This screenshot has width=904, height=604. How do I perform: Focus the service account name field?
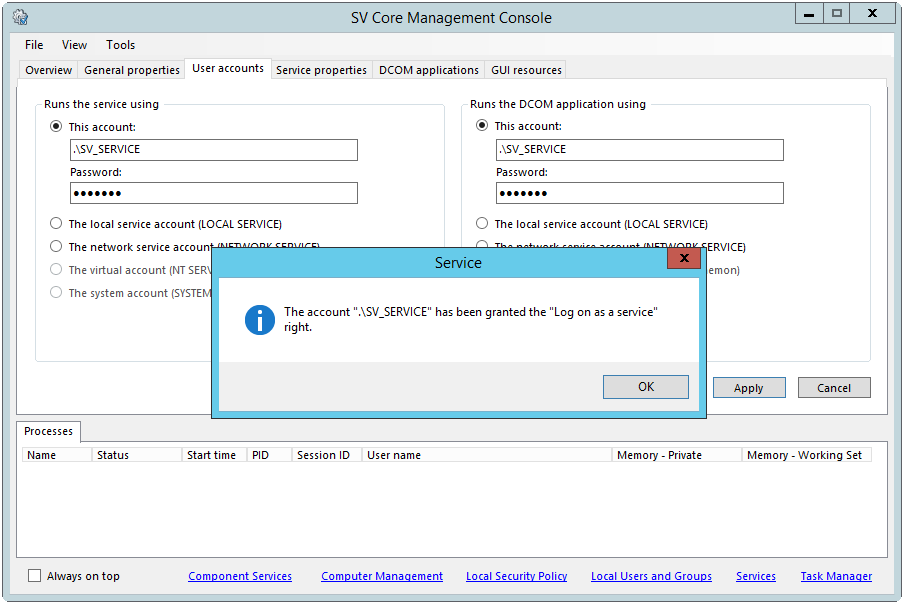[214, 150]
